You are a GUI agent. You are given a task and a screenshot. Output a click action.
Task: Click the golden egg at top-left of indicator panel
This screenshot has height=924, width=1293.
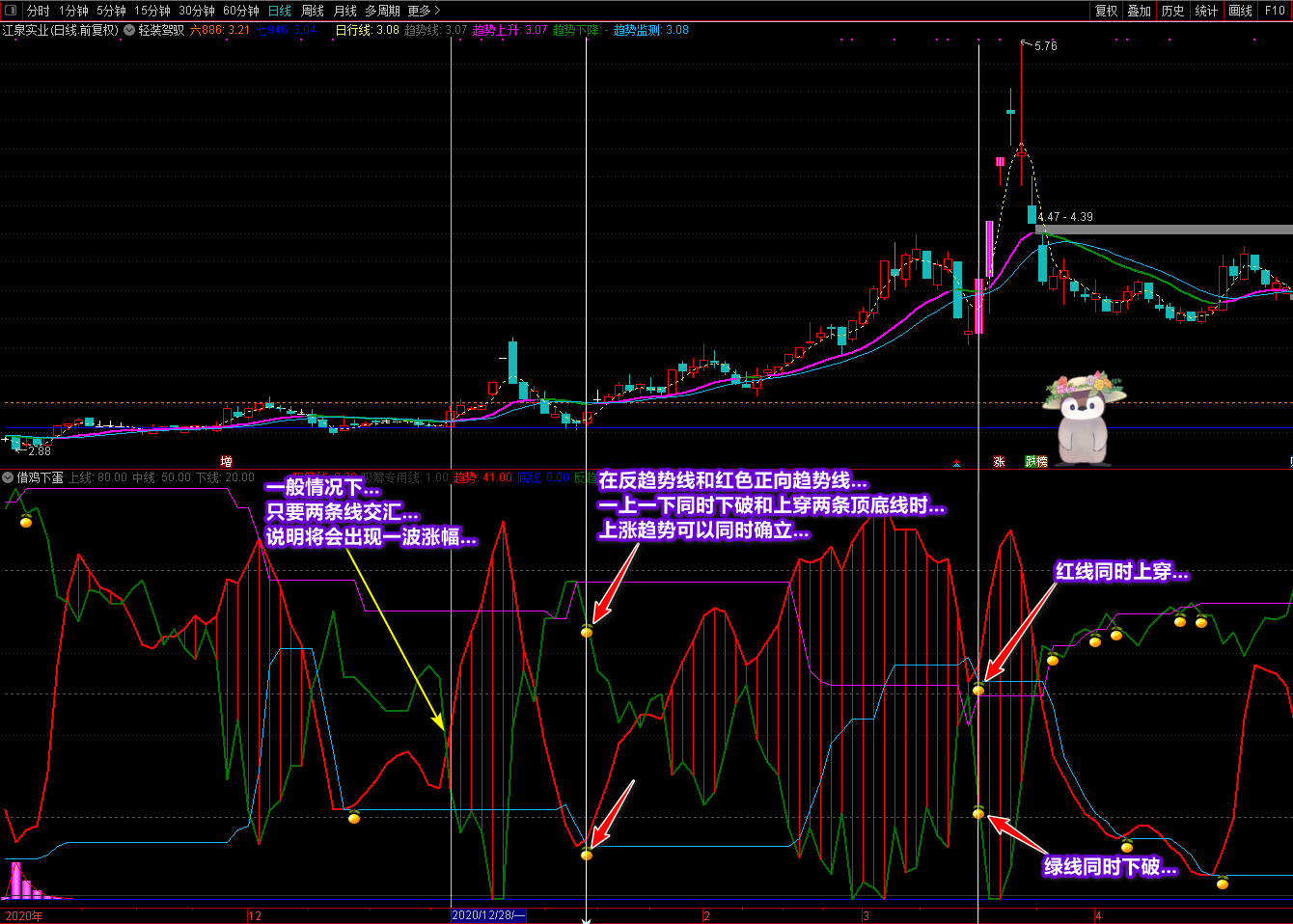coord(26,522)
